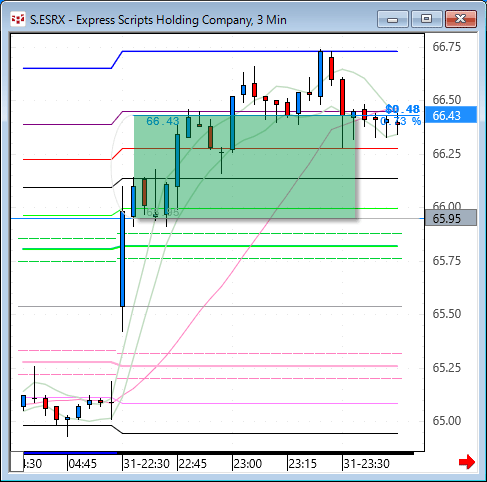The image size is (487, 482).
Task: Click the $0.48 measurement value label
Action: pyautogui.click(x=402, y=109)
